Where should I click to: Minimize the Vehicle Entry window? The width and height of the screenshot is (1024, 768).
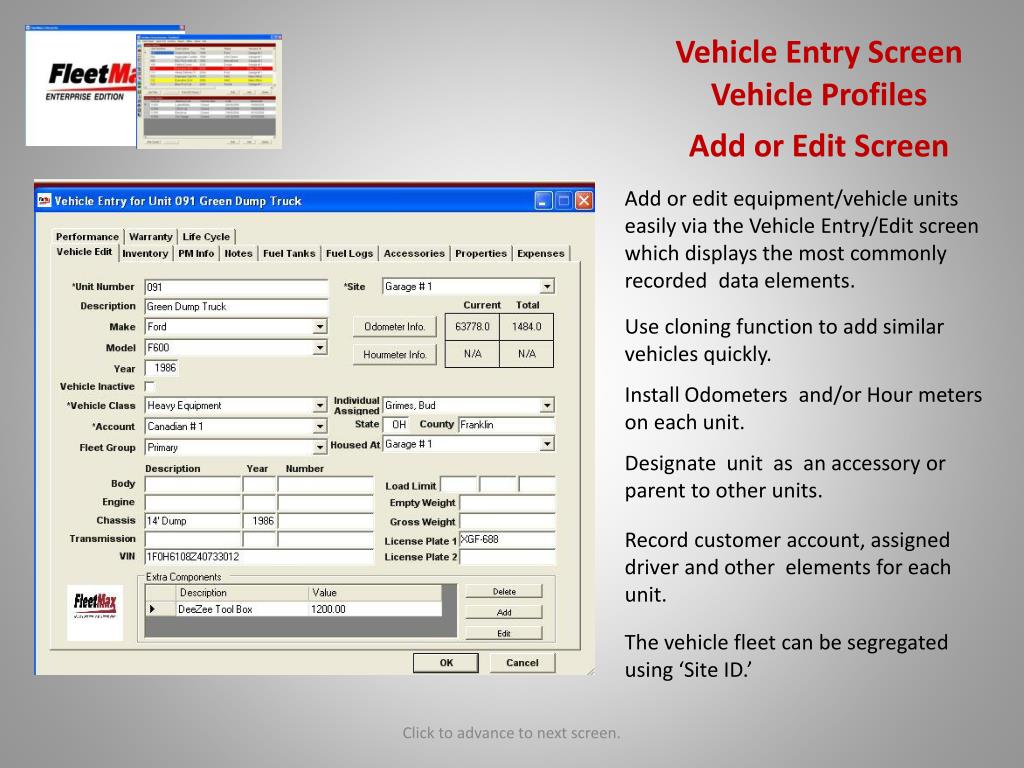(544, 200)
